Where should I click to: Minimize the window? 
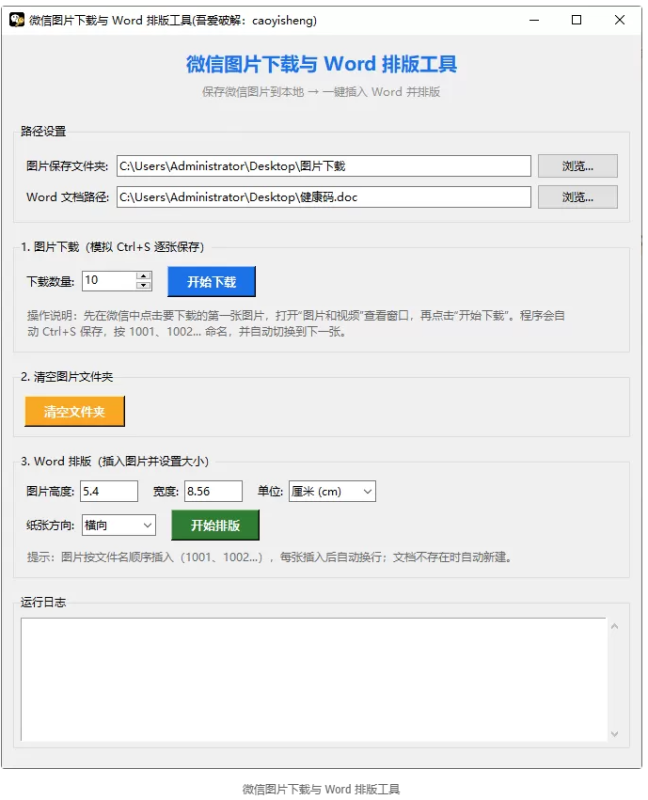(x=534, y=20)
